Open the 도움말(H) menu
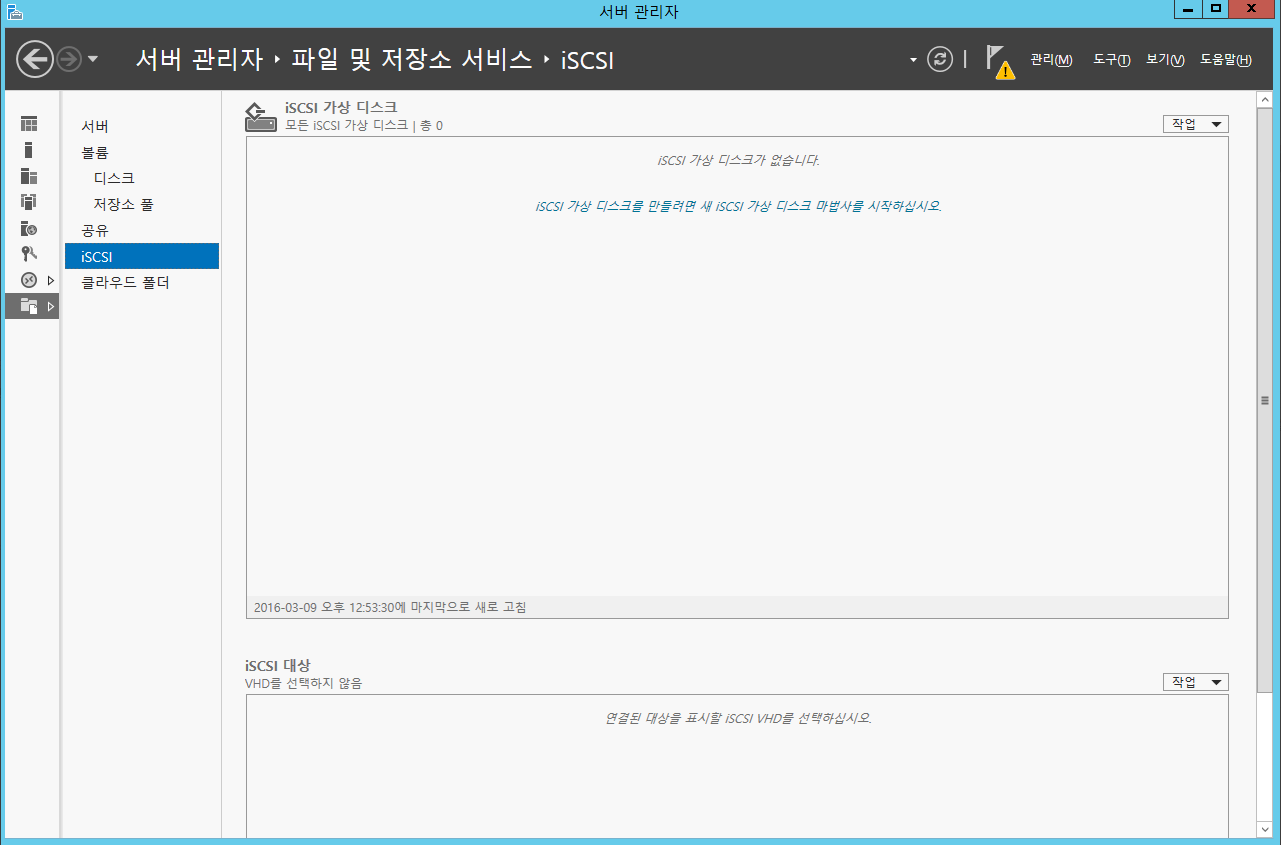 click(x=1225, y=60)
